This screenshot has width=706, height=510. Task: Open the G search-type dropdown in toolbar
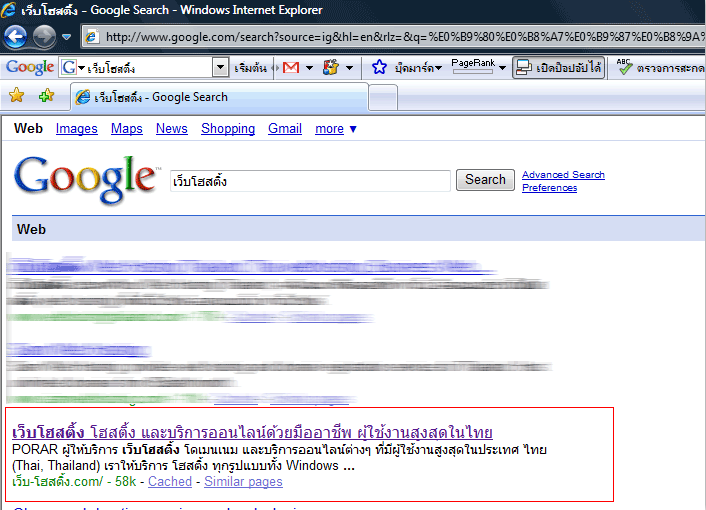(73, 68)
